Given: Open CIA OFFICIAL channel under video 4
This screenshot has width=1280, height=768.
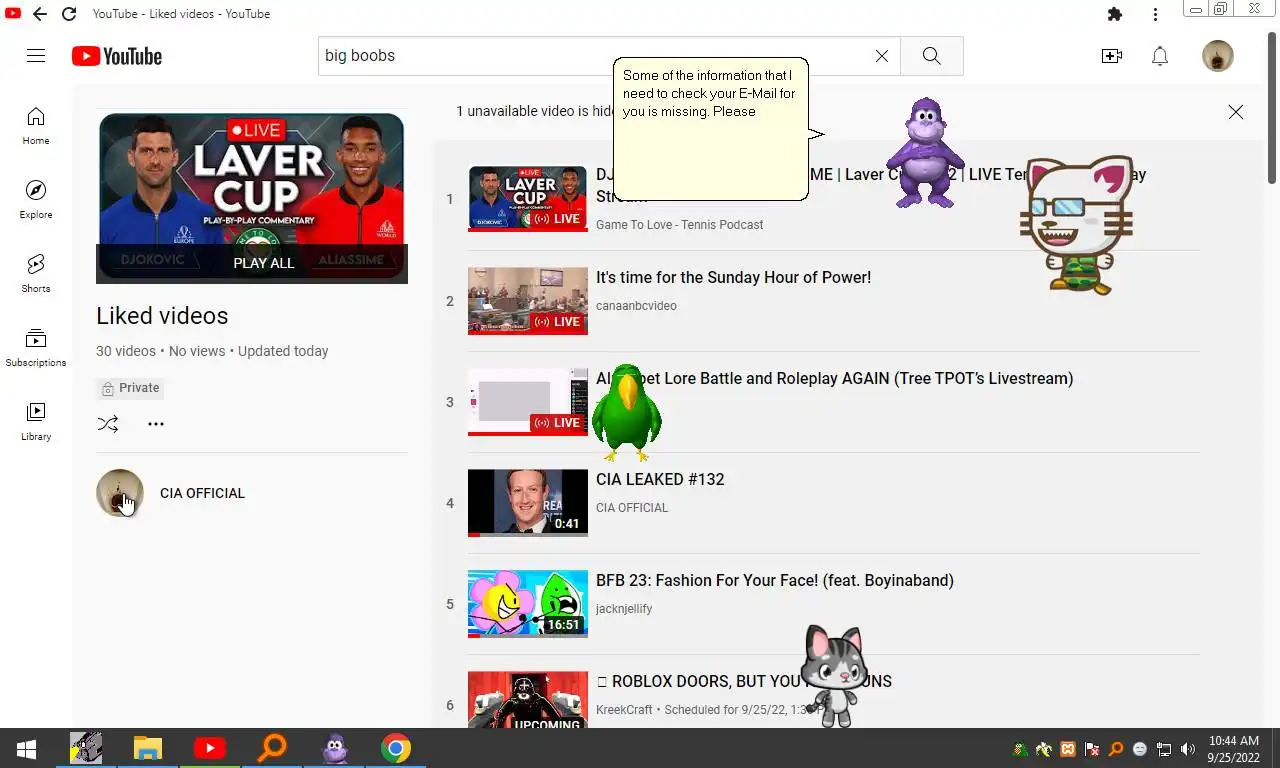Looking at the screenshot, I should click(632, 508).
